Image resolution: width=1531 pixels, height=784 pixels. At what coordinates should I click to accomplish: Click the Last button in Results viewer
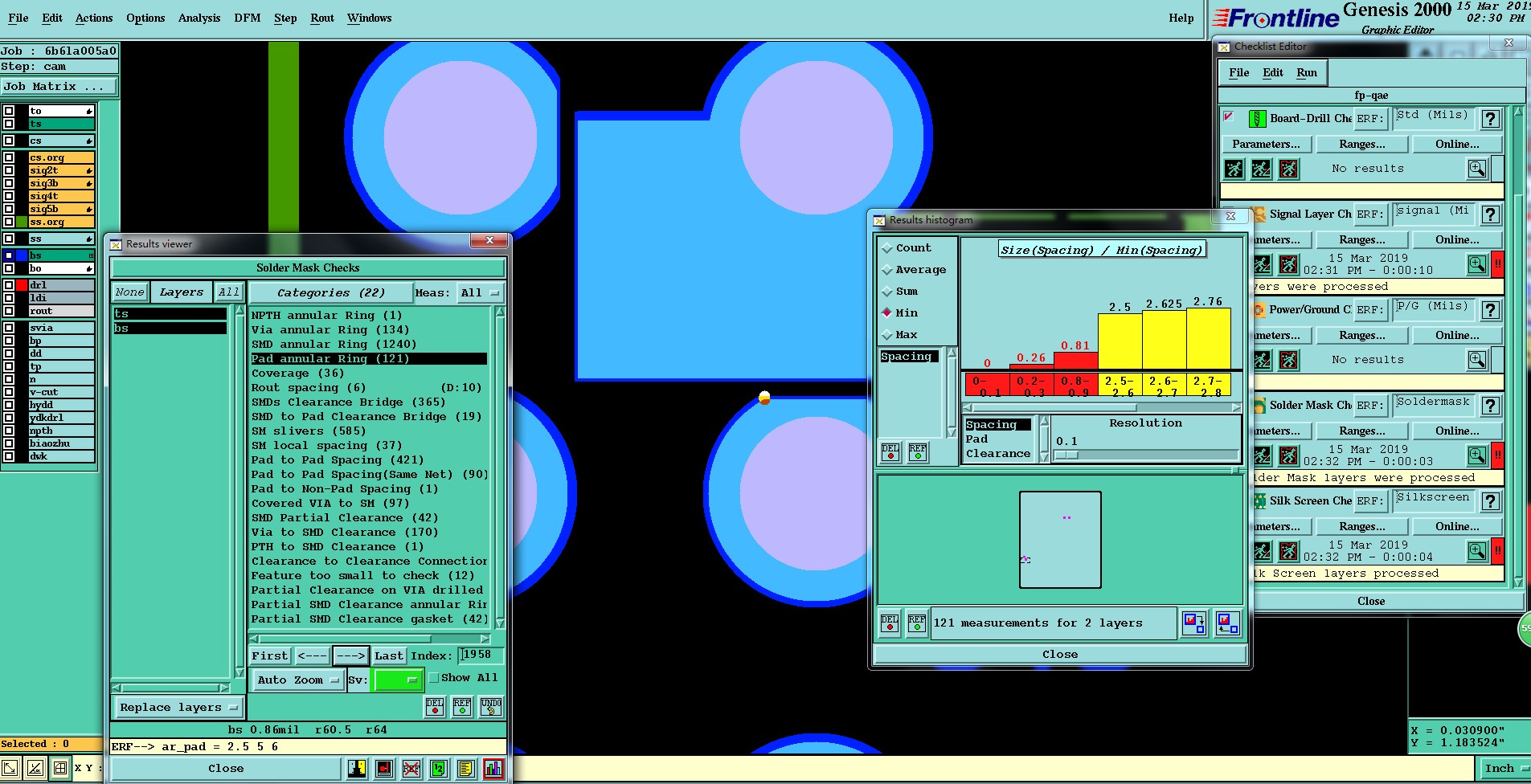coord(389,656)
